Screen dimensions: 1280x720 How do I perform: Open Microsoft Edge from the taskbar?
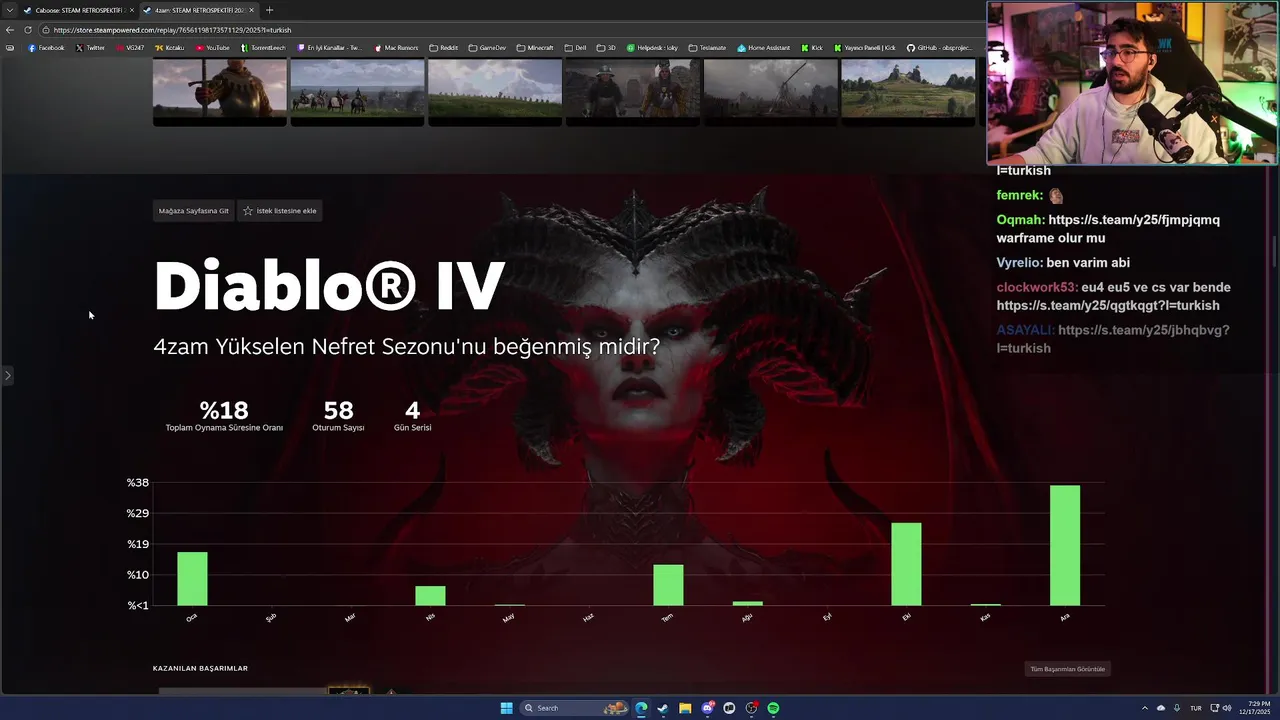pyautogui.click(x=641, y=708)
